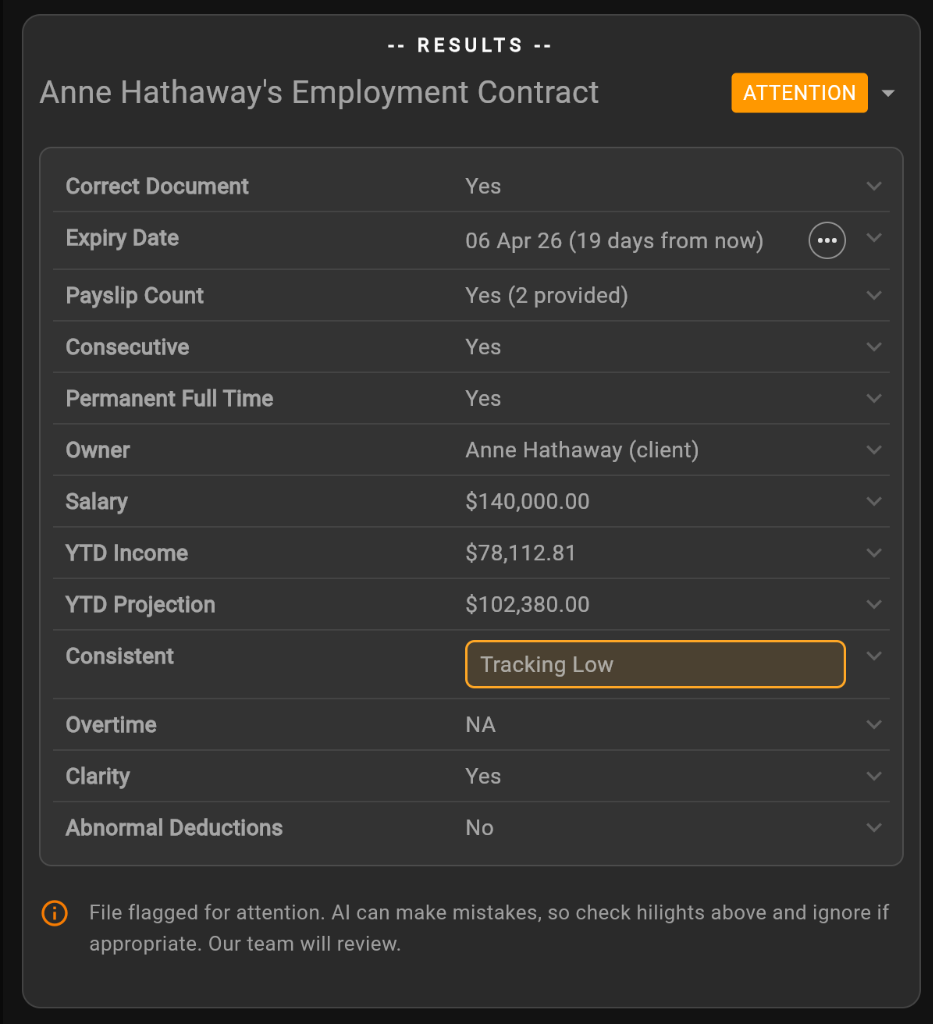This screenshot has width=933, height=1024.
Task: Click the three-dots icon beside Expiry Date
Action: pyautogui.click(x=827, y=240)
